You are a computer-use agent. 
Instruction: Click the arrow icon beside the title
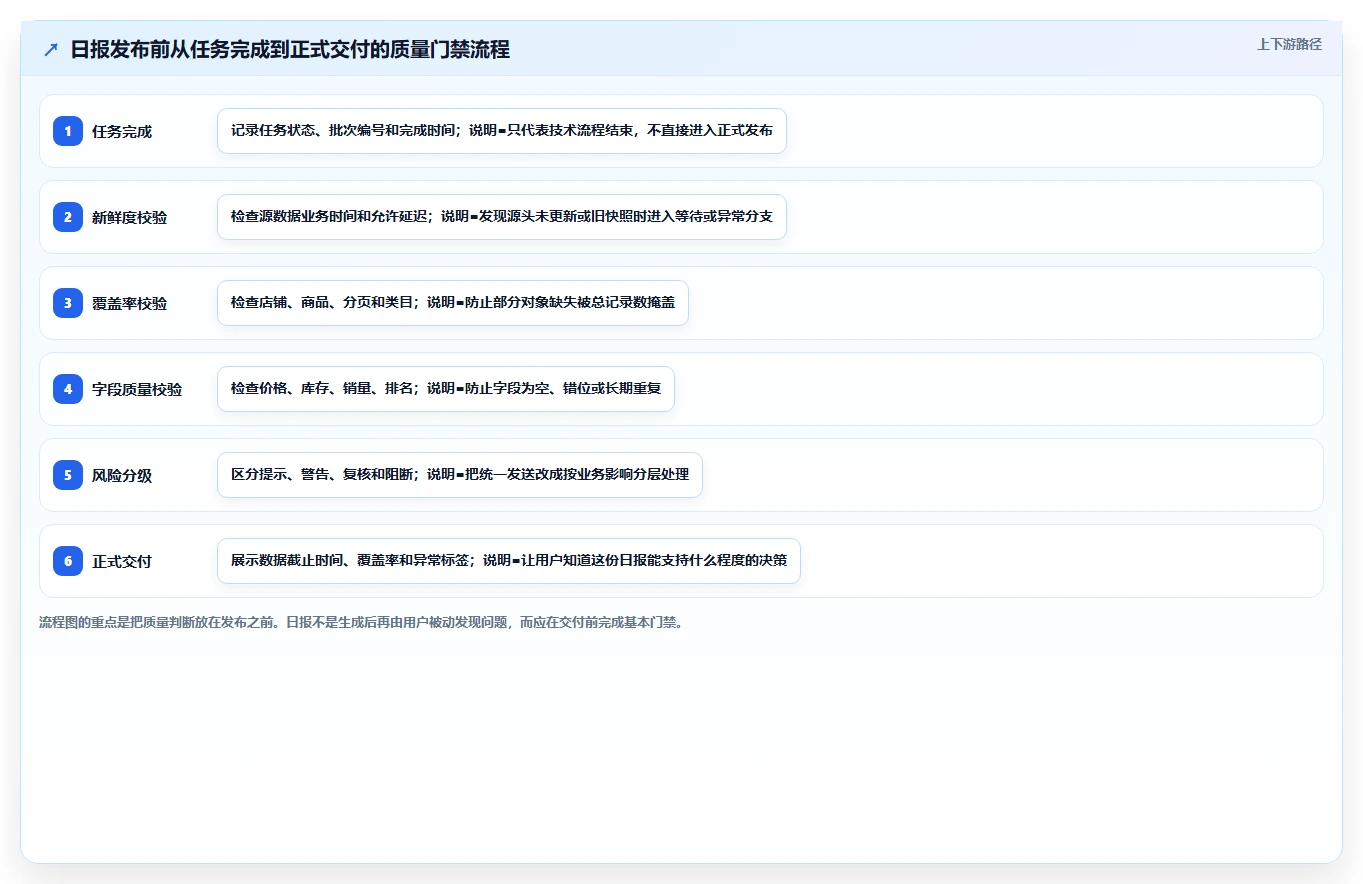click(51, 49)
